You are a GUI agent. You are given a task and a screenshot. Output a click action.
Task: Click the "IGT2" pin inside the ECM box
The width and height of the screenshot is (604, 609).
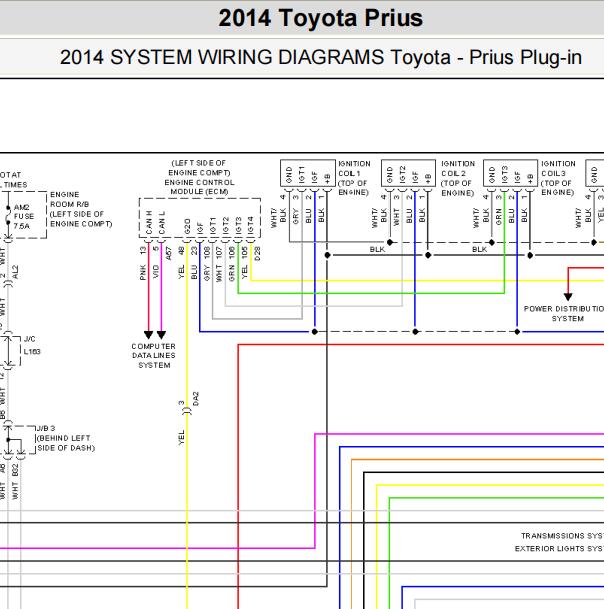click(x=225, y=226)
